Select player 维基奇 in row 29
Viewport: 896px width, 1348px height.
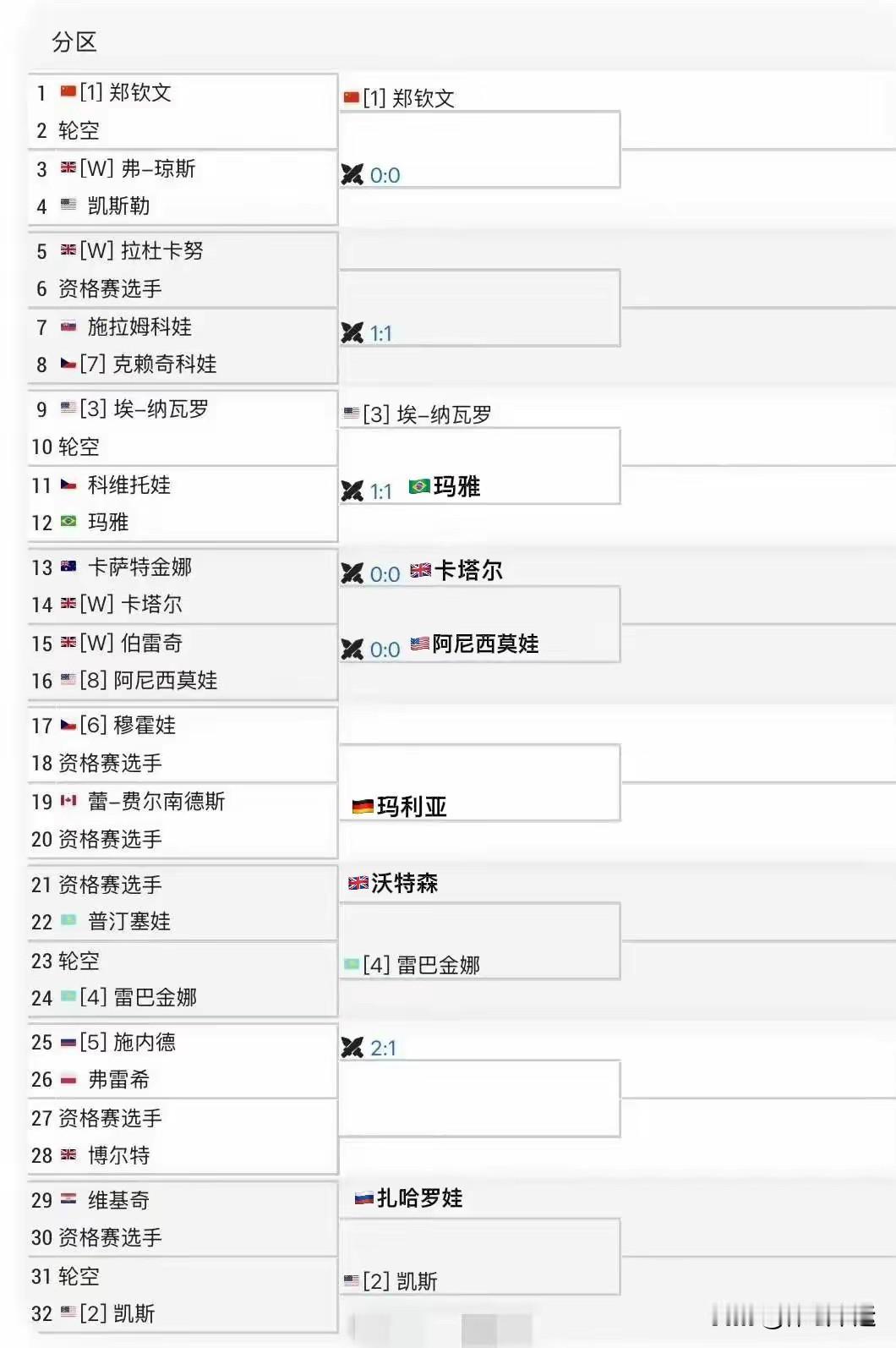pyautogui.click(x=118, y=1201)
